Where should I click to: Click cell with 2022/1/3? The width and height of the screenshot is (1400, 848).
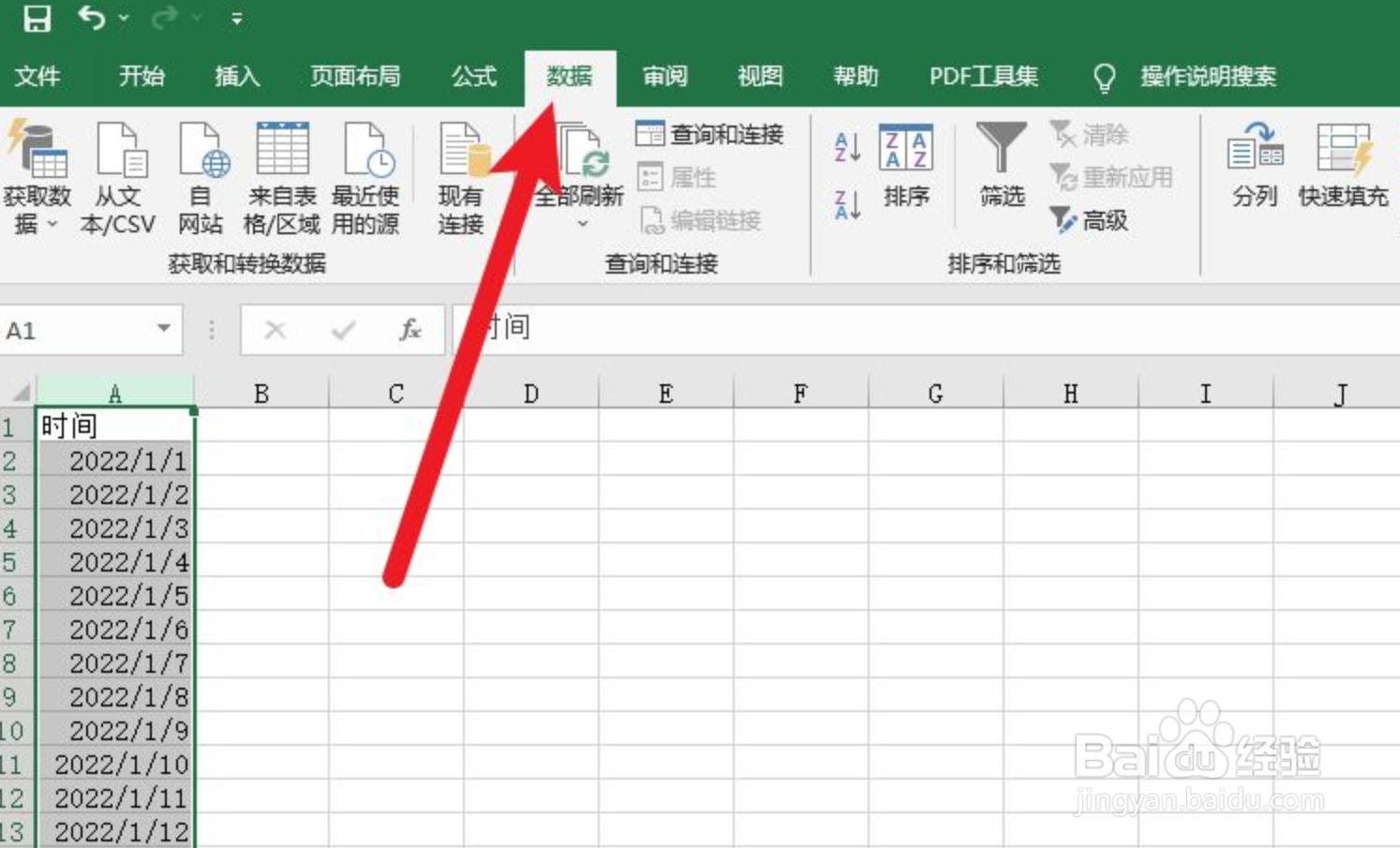click(x=115, y=528)
